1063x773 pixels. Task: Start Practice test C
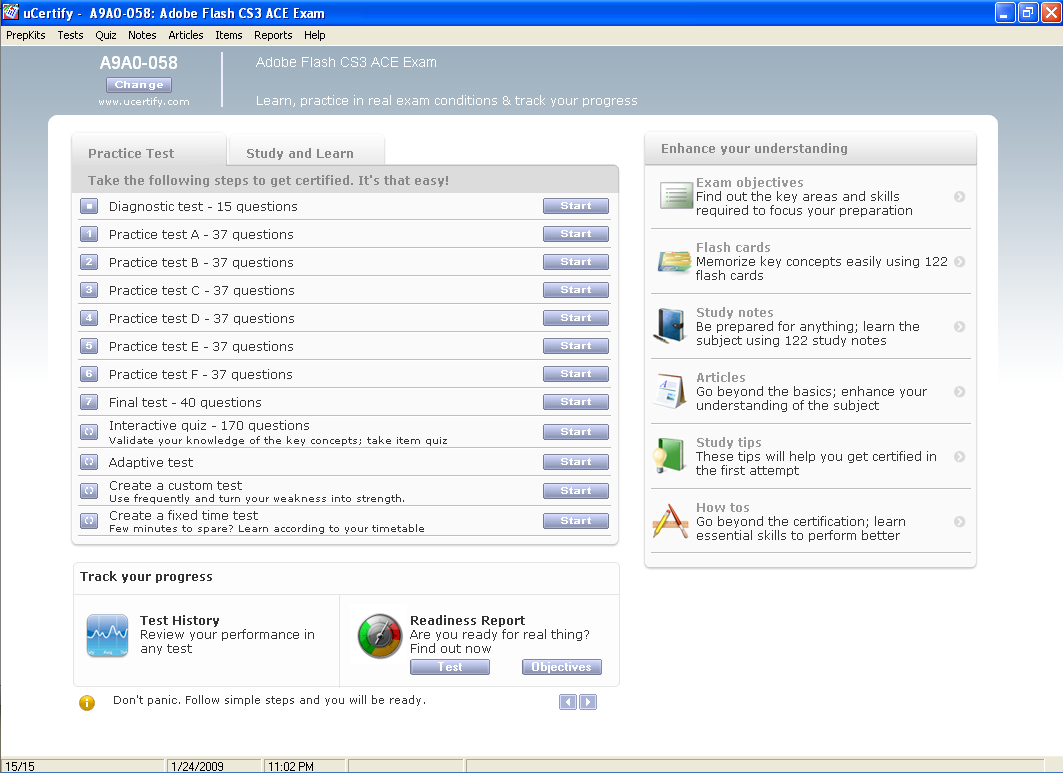(576, 290)
